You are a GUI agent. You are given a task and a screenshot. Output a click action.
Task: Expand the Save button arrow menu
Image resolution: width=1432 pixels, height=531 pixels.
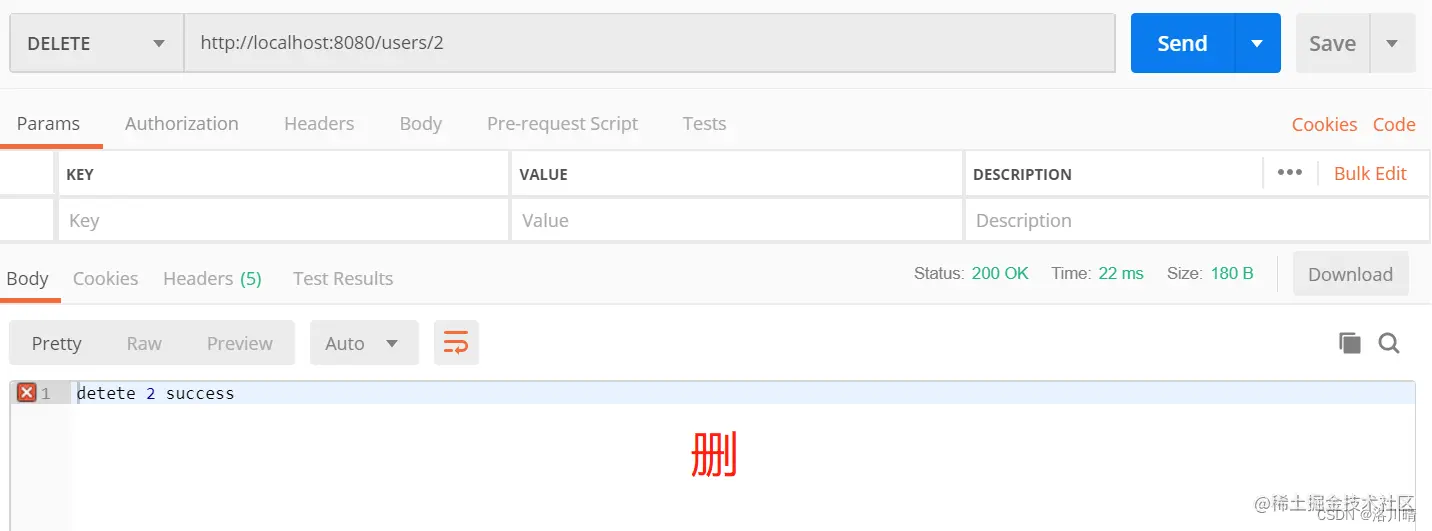[1392, 43]
